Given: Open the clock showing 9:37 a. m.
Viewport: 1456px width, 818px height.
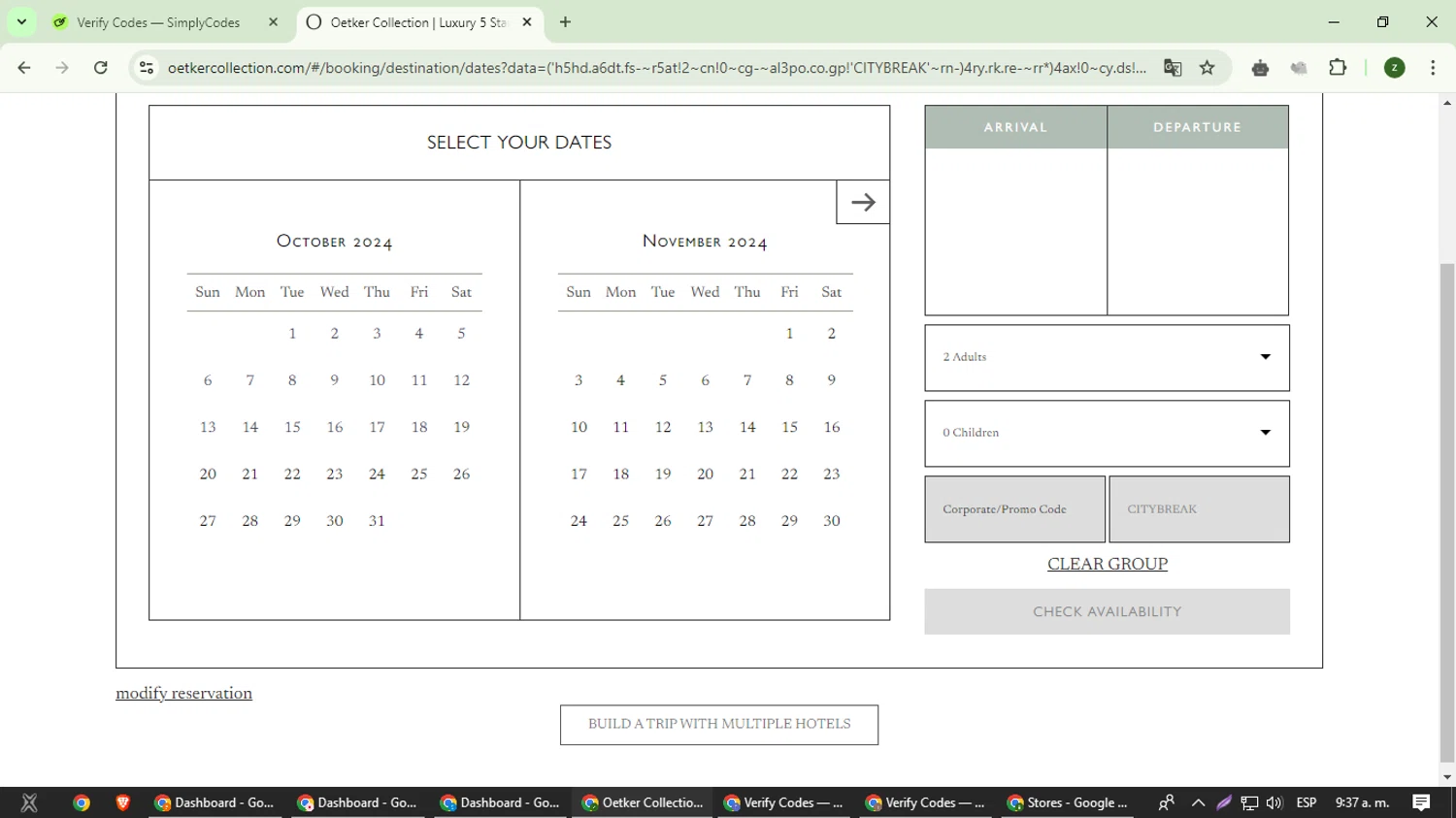Looking at the screenshot, I should [x=1363, y=802].
